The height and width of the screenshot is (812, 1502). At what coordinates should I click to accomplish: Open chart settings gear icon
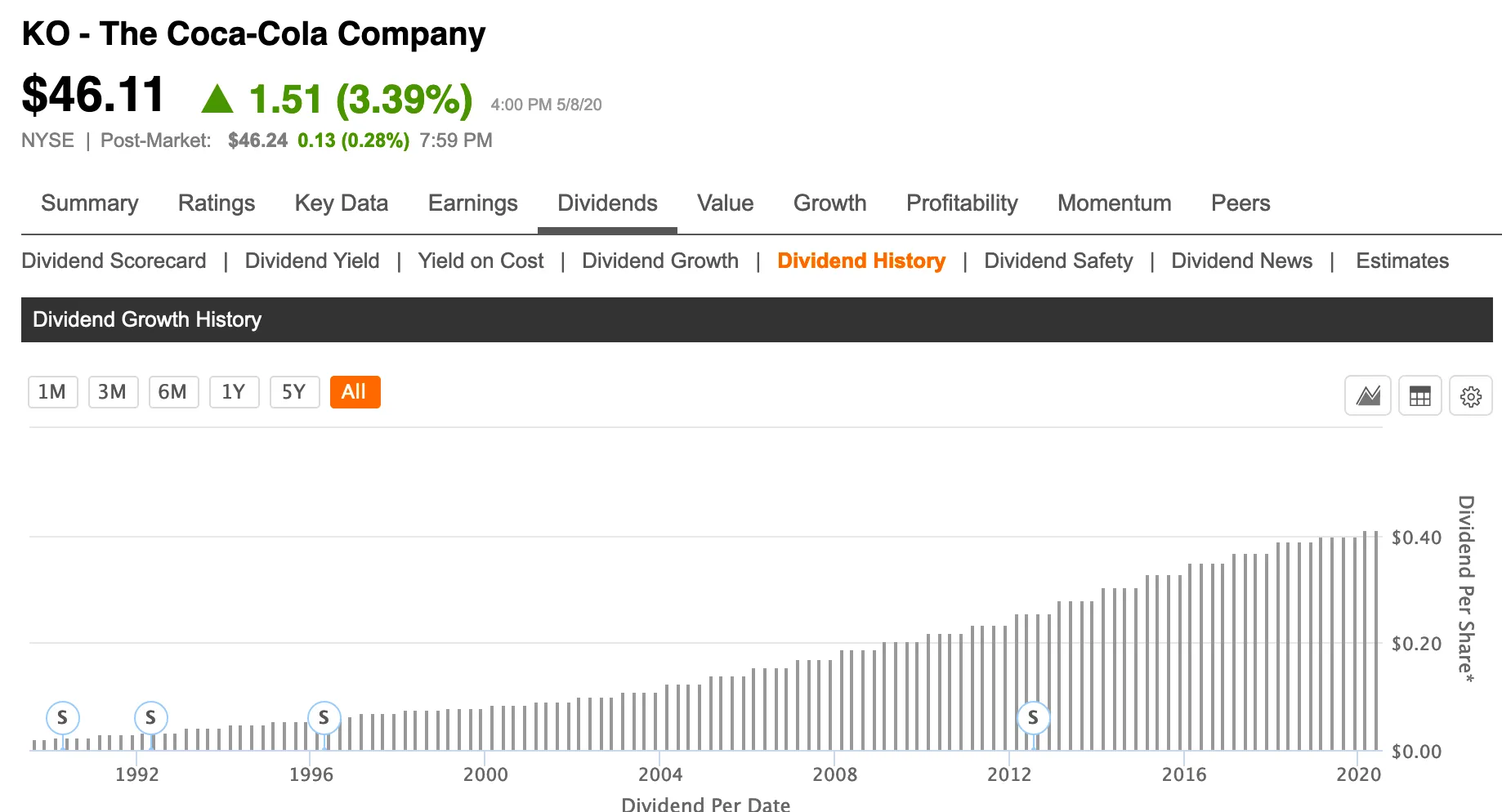tap(1471, 395)
